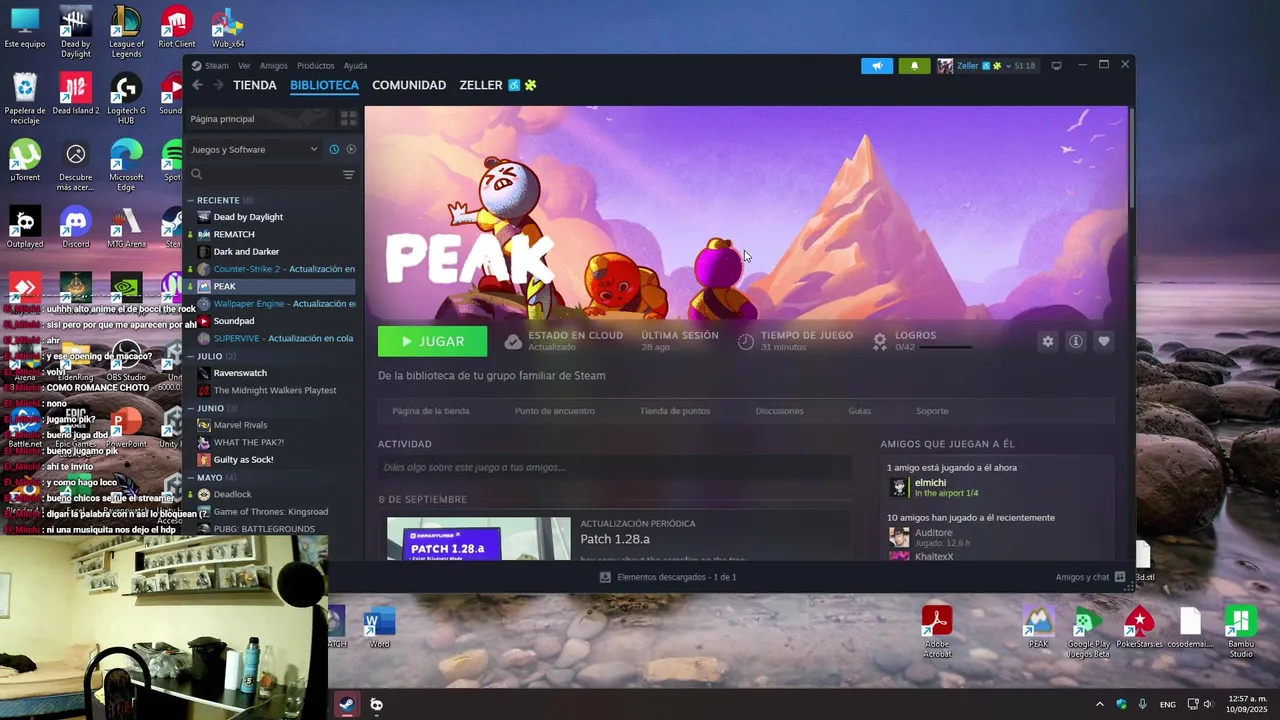Select Ravenswatch in library list
The width and height of the screenshot is (1280, 720).
(240, 373)
